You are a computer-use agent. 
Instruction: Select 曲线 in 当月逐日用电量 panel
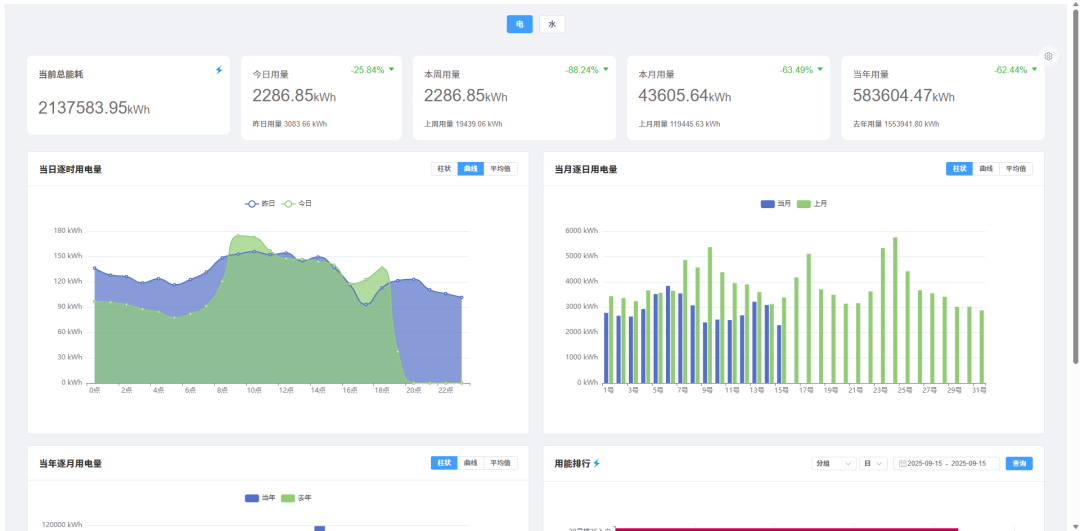tap(986, 169)
